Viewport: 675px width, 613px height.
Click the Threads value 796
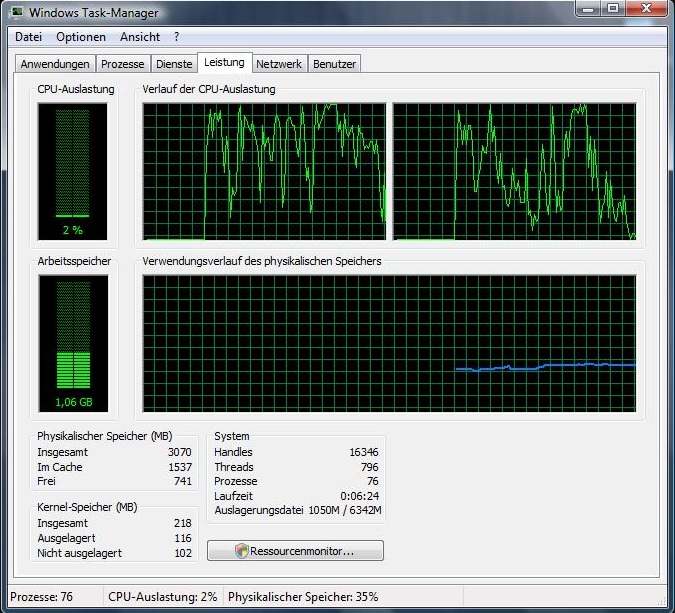coord(370,467)
